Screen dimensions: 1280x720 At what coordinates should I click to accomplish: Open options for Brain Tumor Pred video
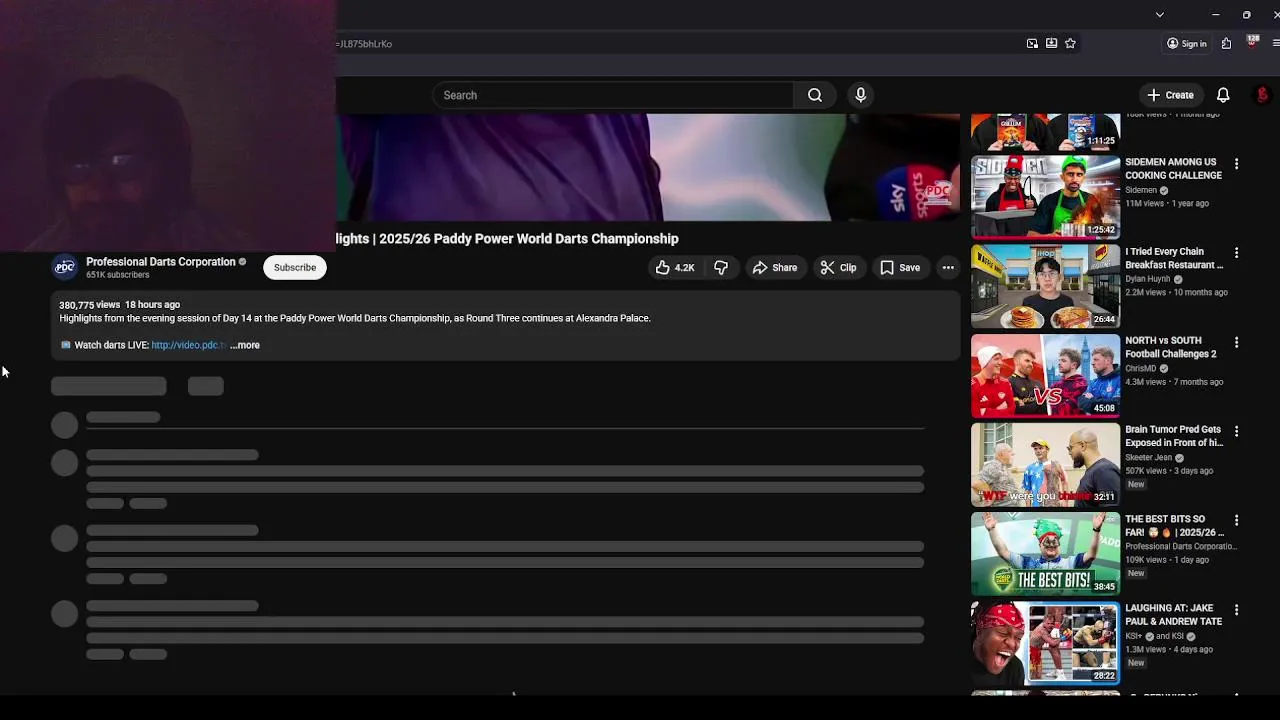point(1236,431)
